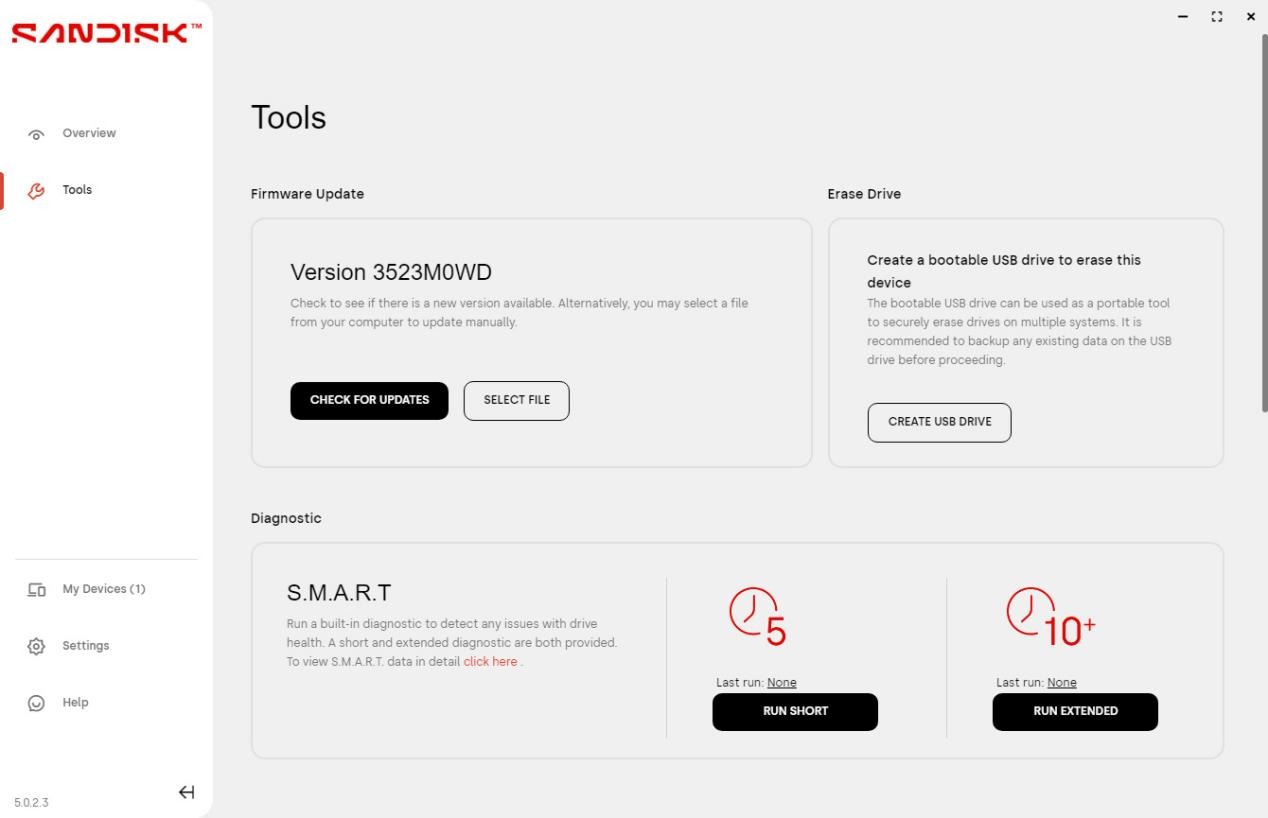
Task: Run the extended S.M.A.R.T diagnostic
Action: (1075, 712)
